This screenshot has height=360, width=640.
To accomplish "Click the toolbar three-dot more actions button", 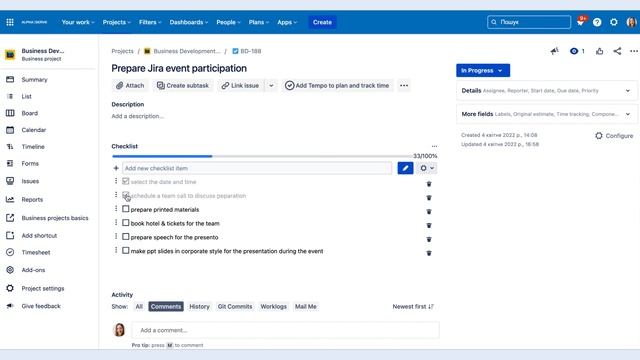I will [x=404, y=85].
